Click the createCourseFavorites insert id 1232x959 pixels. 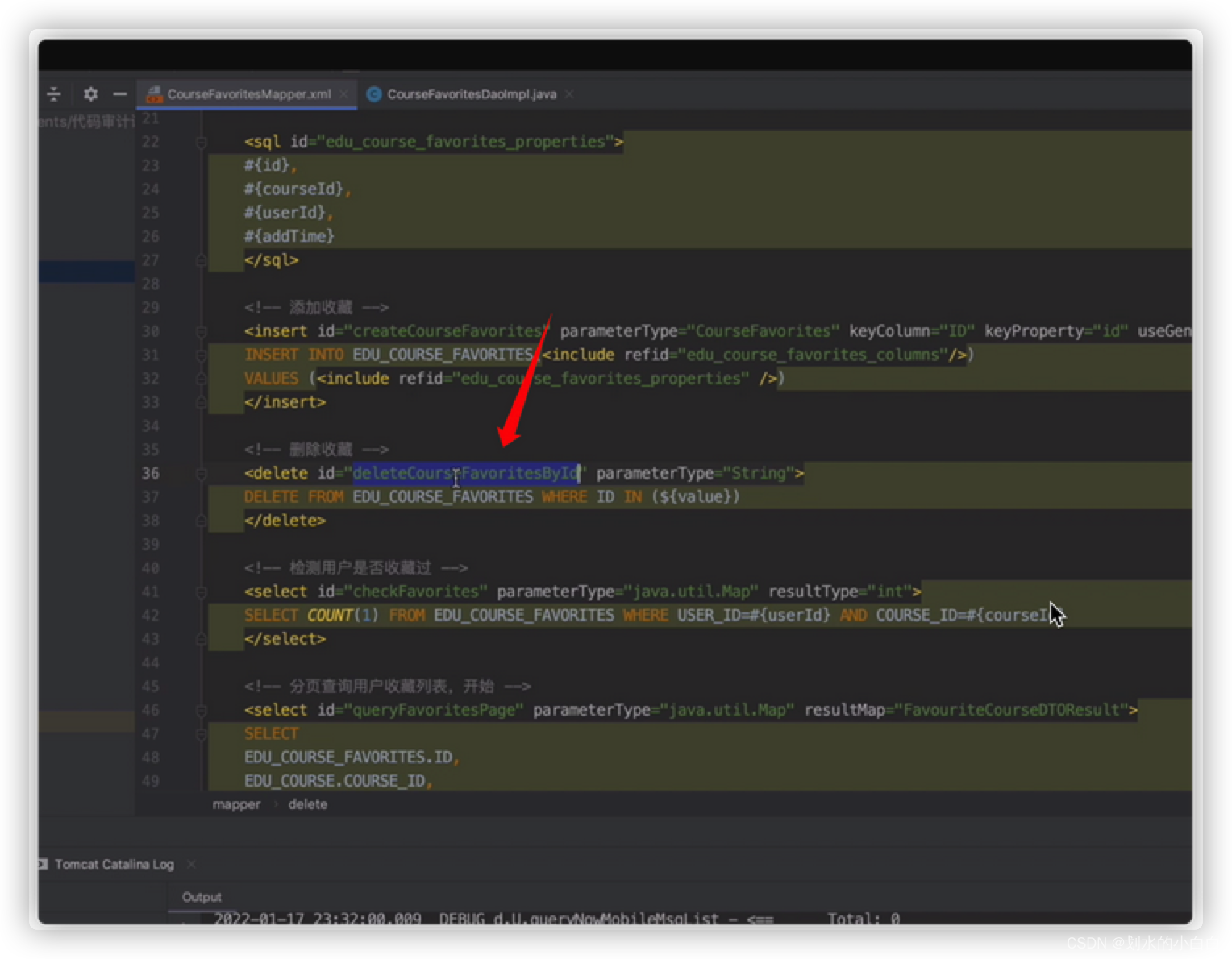[x=447, y=331]
